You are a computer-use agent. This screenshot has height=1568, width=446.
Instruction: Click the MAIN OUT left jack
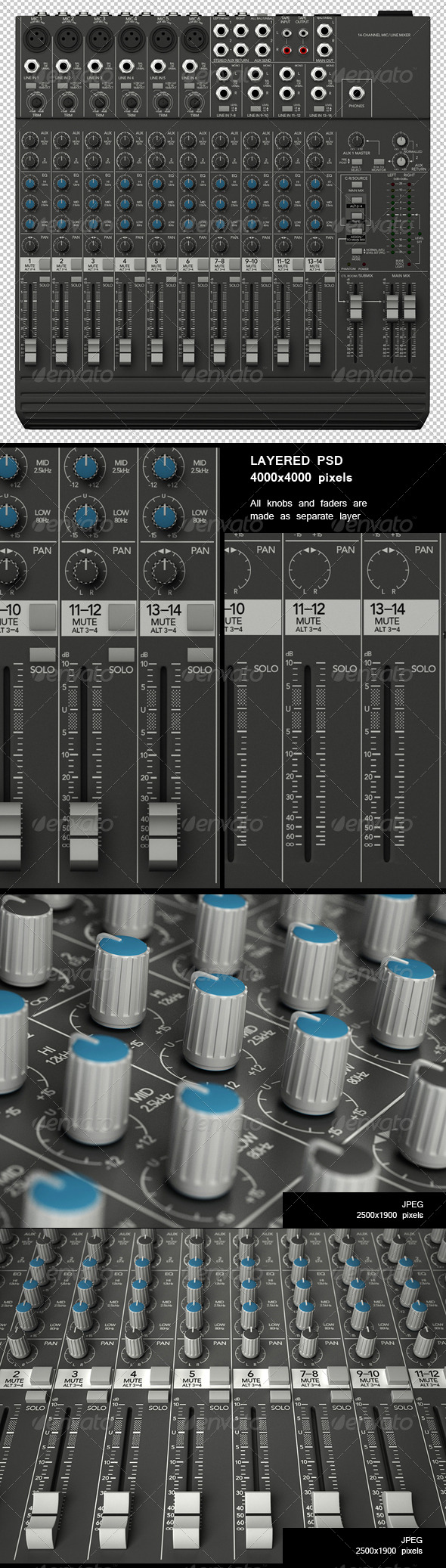coord(323,32)
